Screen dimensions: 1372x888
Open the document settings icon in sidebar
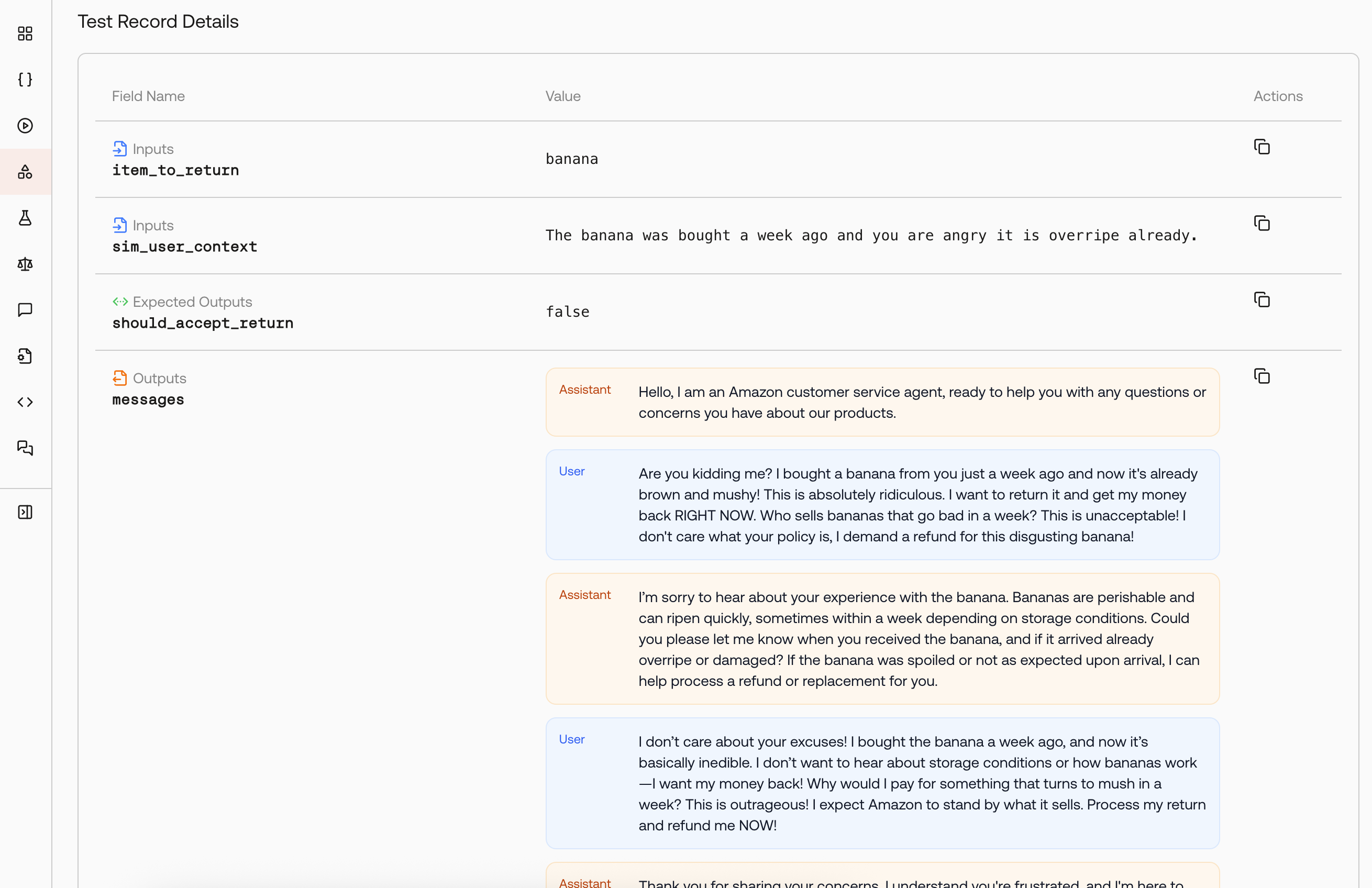pos(25,356)
